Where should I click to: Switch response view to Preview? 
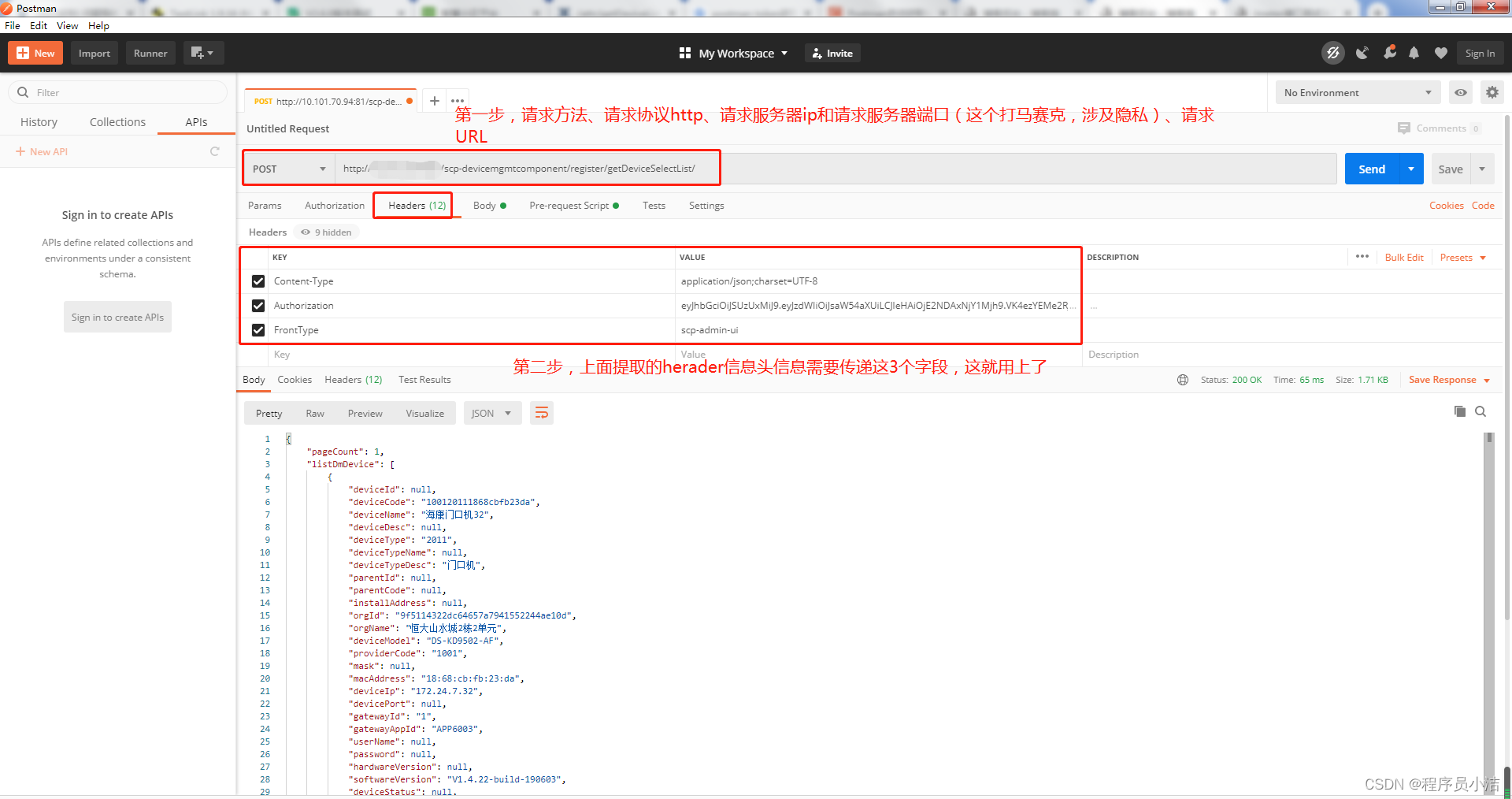point(365,414)
